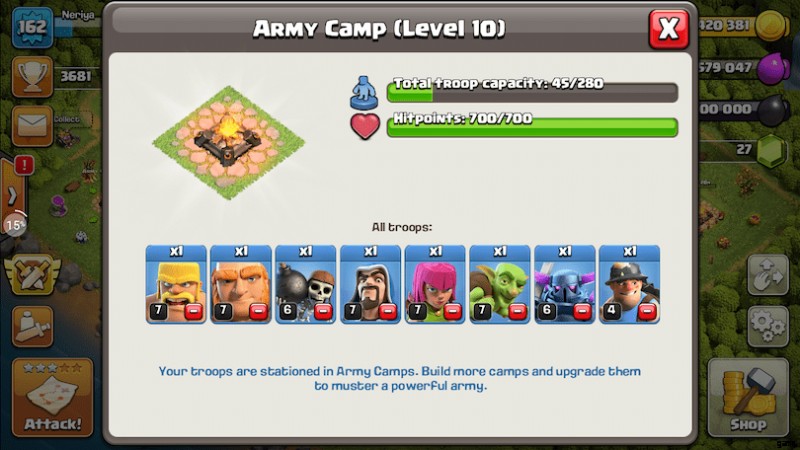
Task: Open the mail inbox envelope icon
Action: click(32, 126)
